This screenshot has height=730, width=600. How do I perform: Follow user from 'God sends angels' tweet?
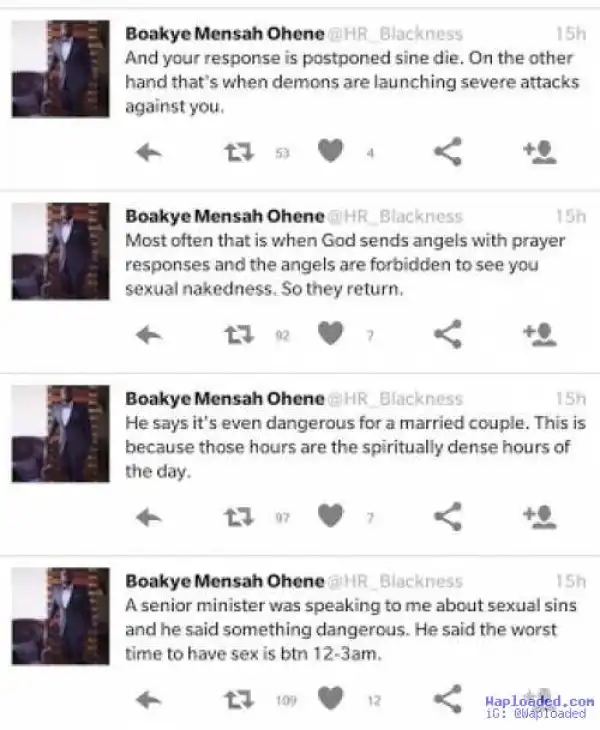[x=539, y=335]
